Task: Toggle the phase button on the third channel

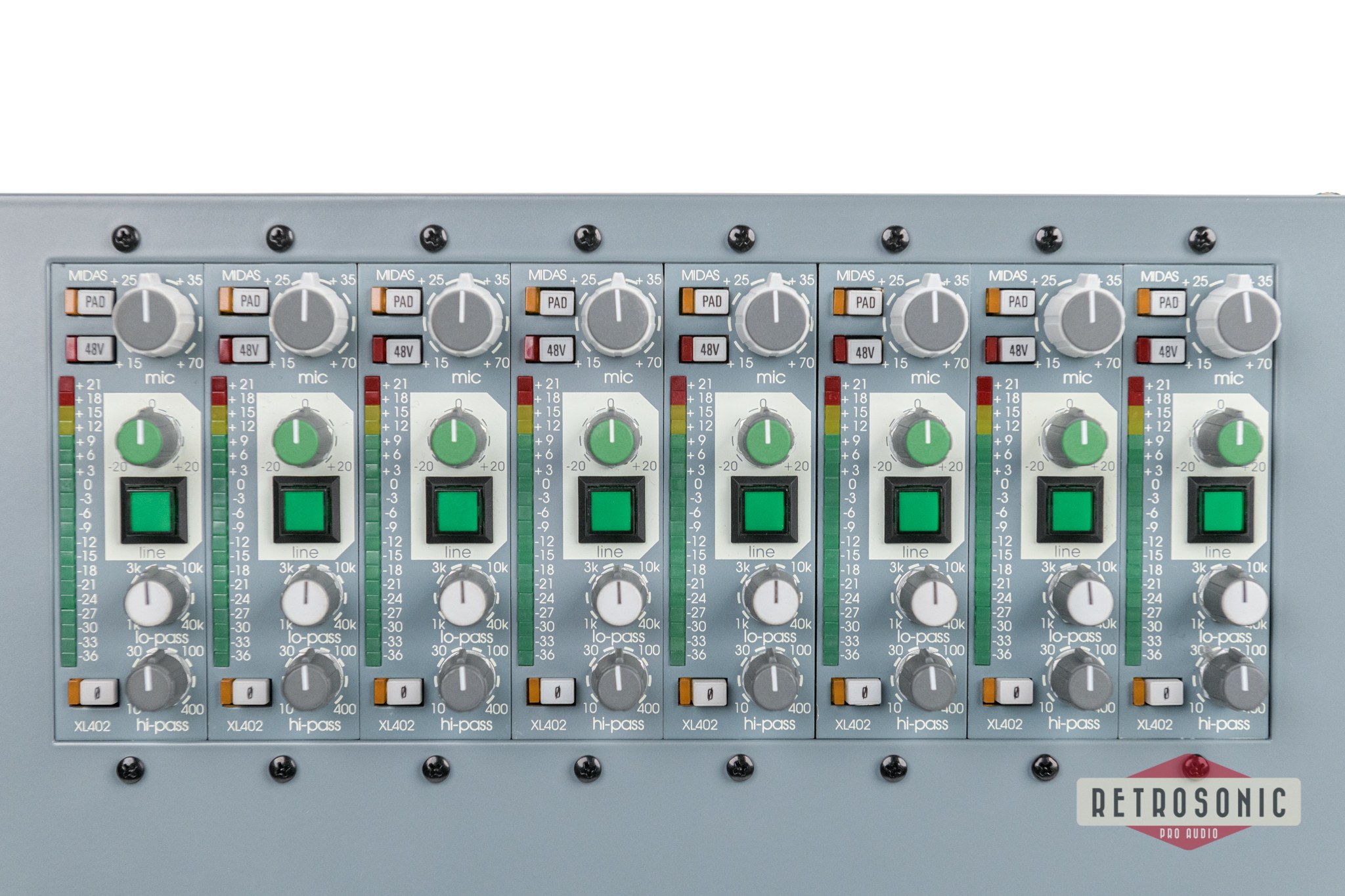Action: (399, 691)
